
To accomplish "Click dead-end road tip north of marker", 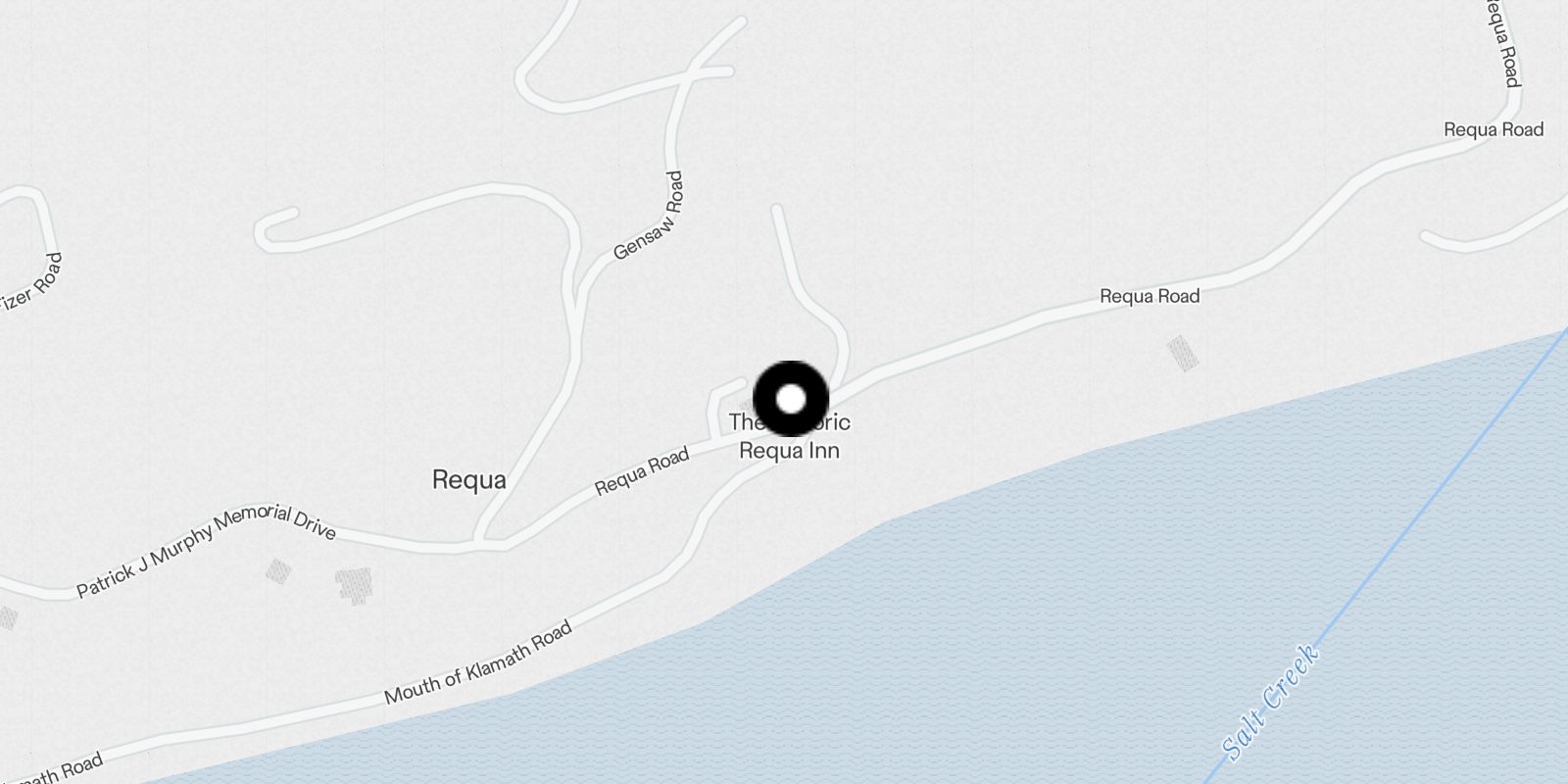I will (x=776, y=209).
